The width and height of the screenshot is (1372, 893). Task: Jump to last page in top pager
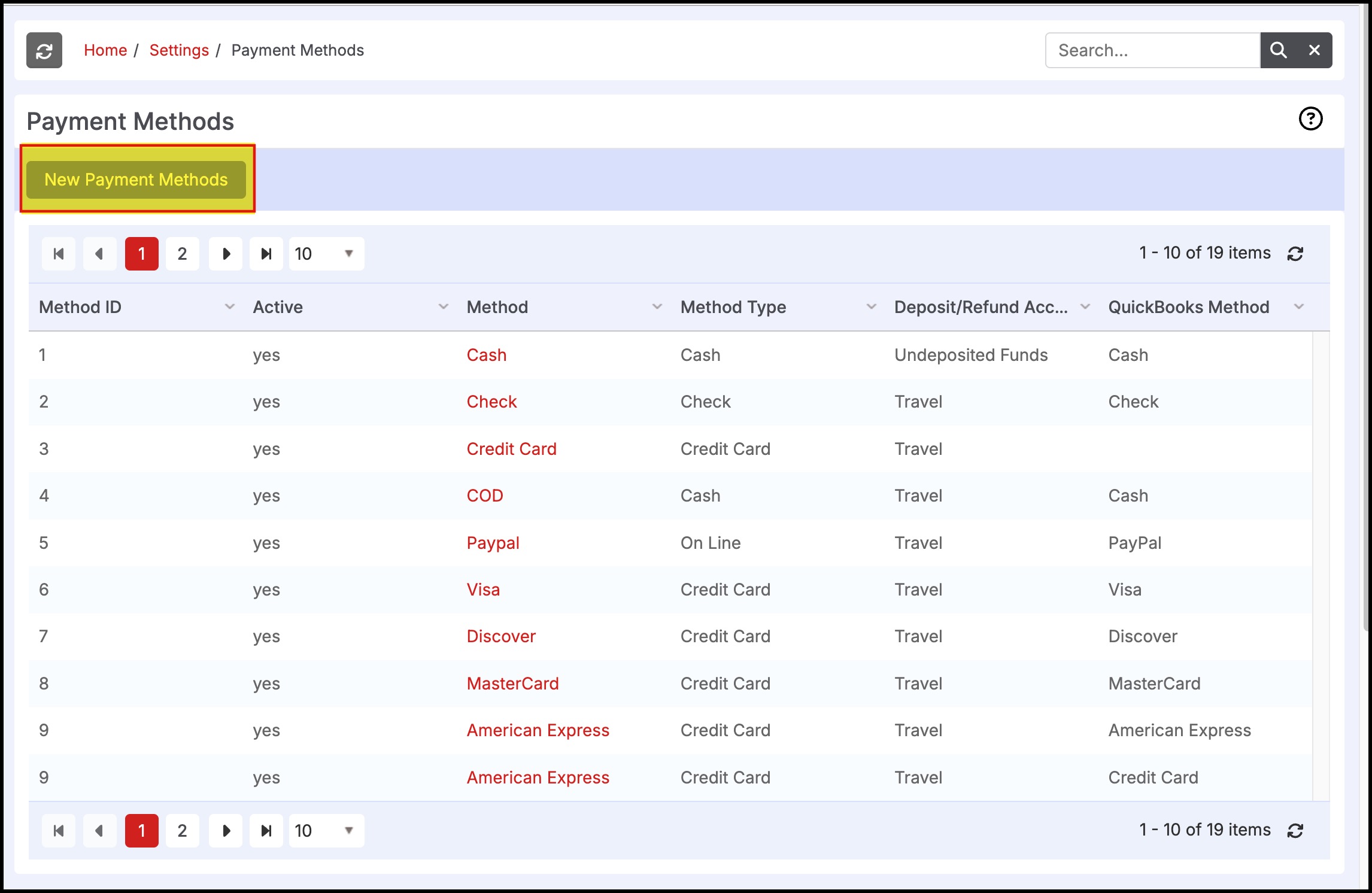click(266, 254)
